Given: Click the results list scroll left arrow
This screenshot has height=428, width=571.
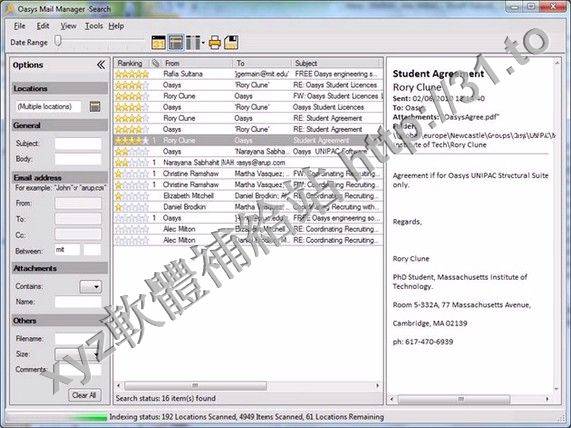Looking at the screenshot, I should (x=119, y=385).
